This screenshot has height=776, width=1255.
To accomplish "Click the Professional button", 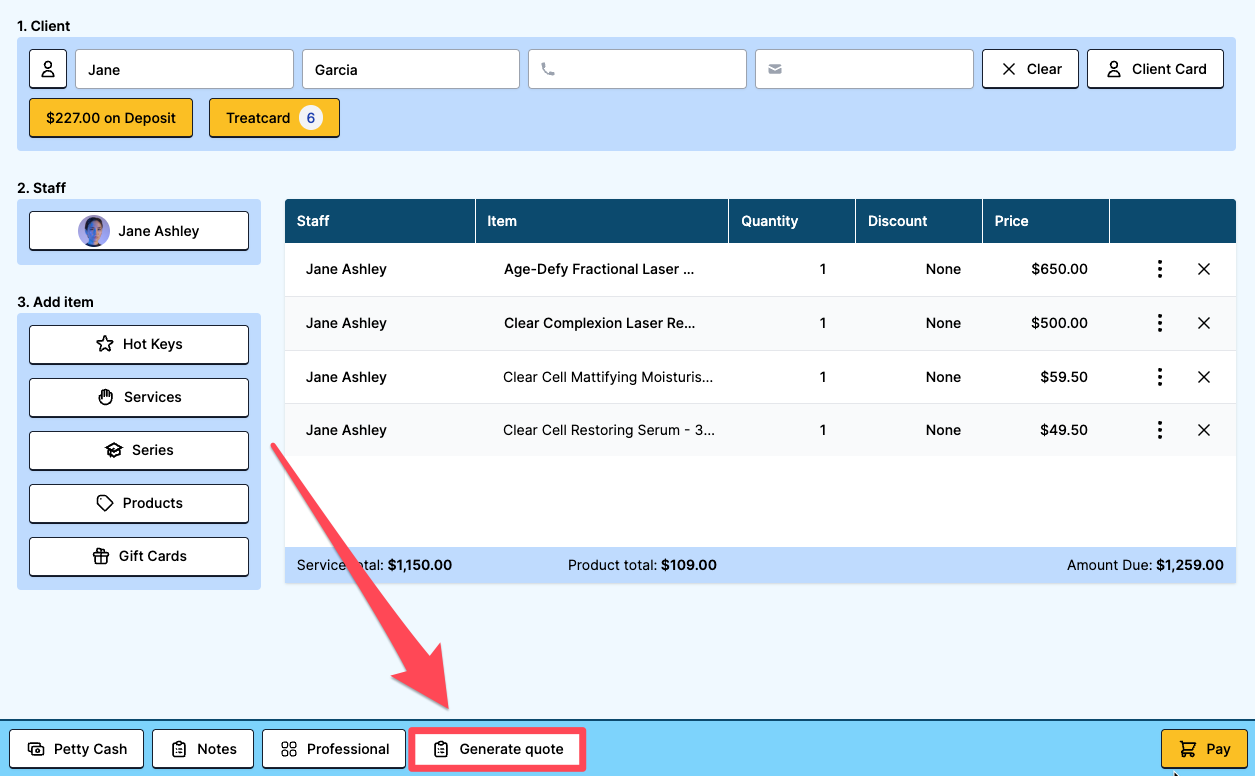I will 334,749.
